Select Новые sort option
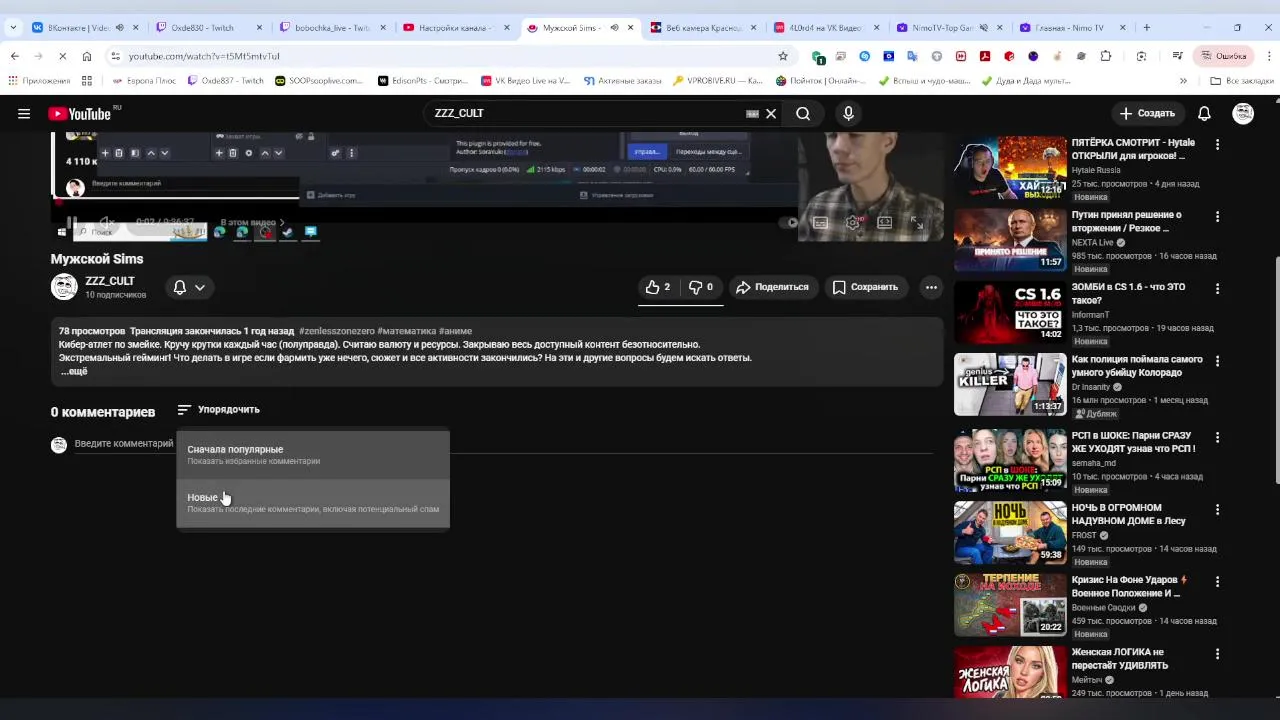 point(313,503)
